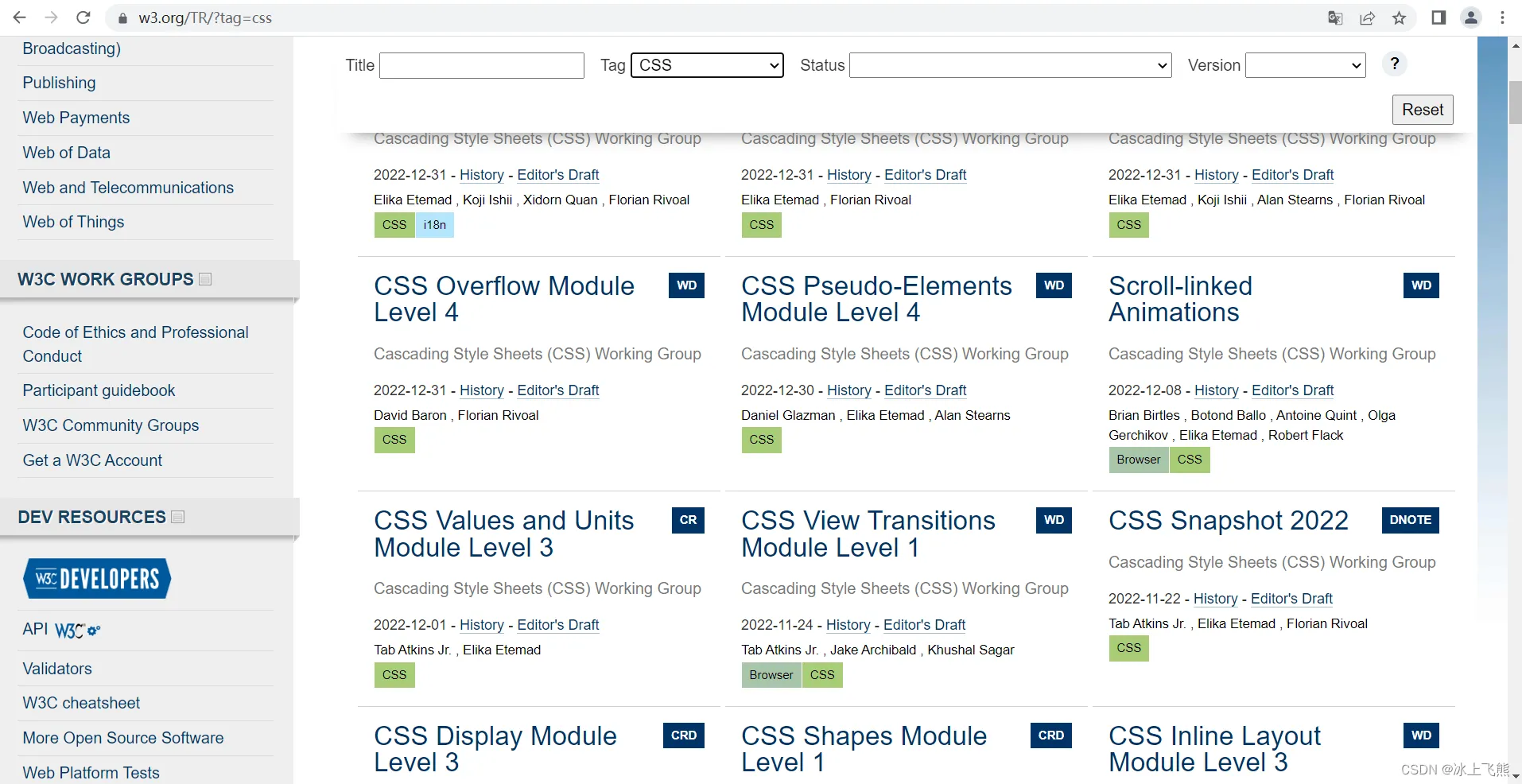The image size is (1522, 784).
Task: Click WD badge of CSS View Transitions
Action: pos(1054,520)
